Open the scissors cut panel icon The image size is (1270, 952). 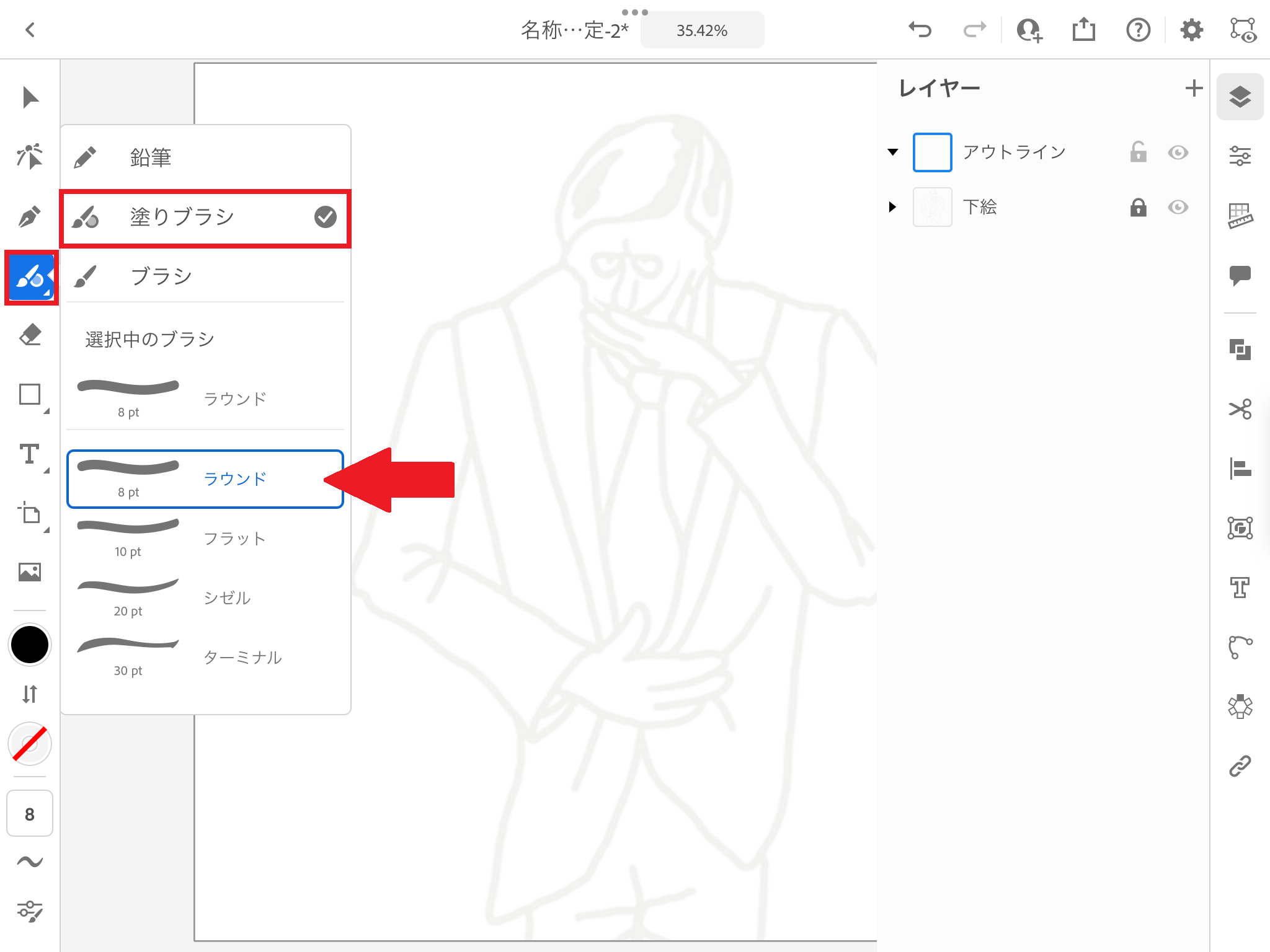coord(1240,409)
